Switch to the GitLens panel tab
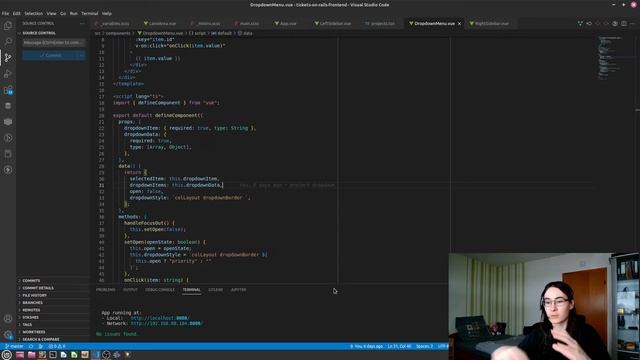The image size is (640, 360). (216, 290)
